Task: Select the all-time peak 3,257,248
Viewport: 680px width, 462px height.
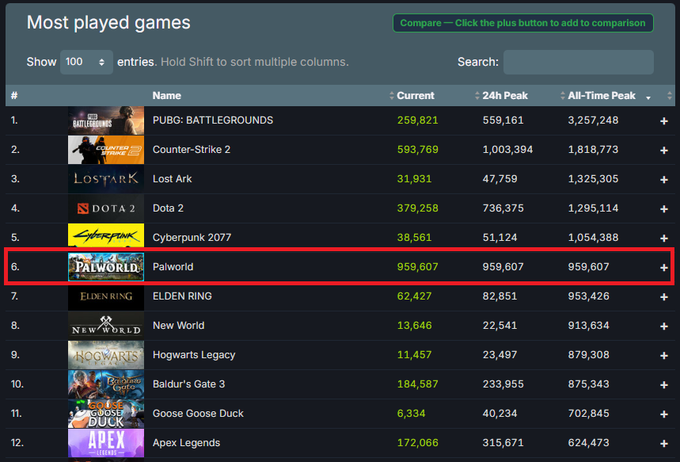Action: (x=593, y=120)
